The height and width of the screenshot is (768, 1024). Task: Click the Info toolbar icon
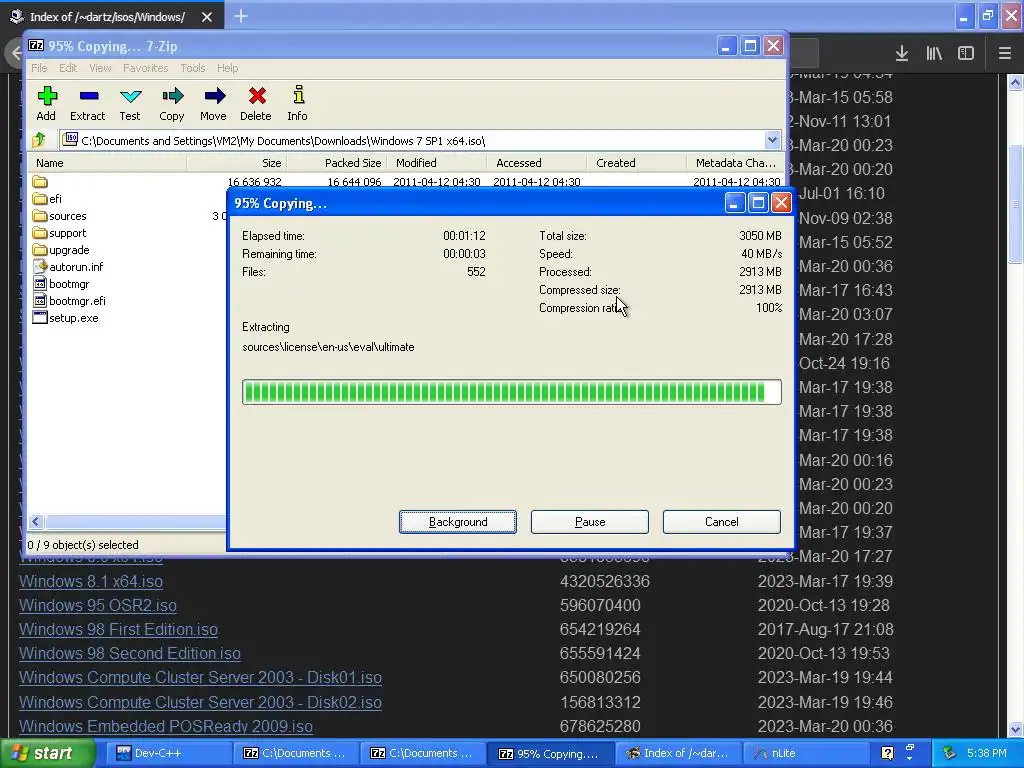coord(298,103)
